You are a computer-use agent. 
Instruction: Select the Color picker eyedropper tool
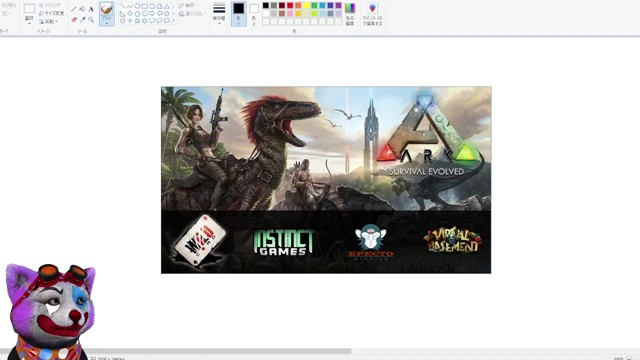pyautogui.click(x=82, y=19)
